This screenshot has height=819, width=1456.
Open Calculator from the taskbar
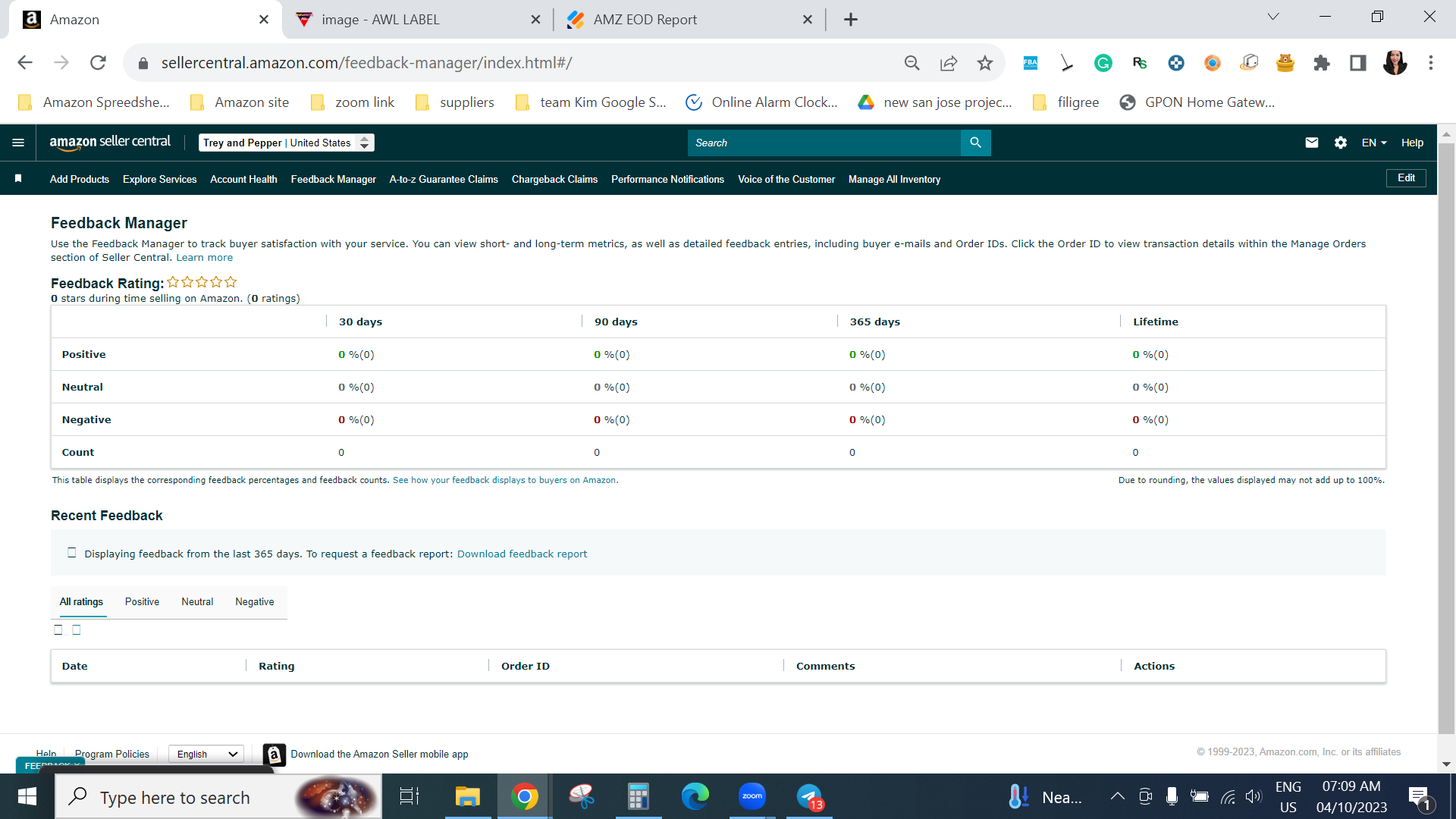tap(638, 796)
